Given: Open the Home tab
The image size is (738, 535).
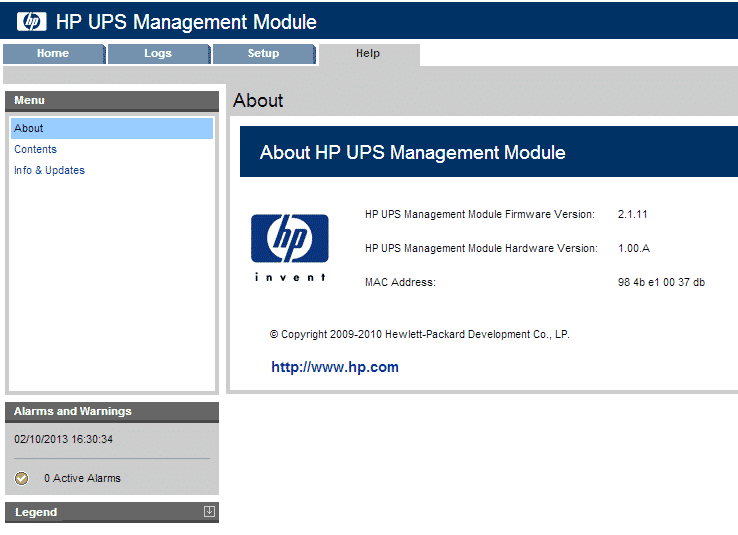Looking at the screenshot, I should coord(54,54).
